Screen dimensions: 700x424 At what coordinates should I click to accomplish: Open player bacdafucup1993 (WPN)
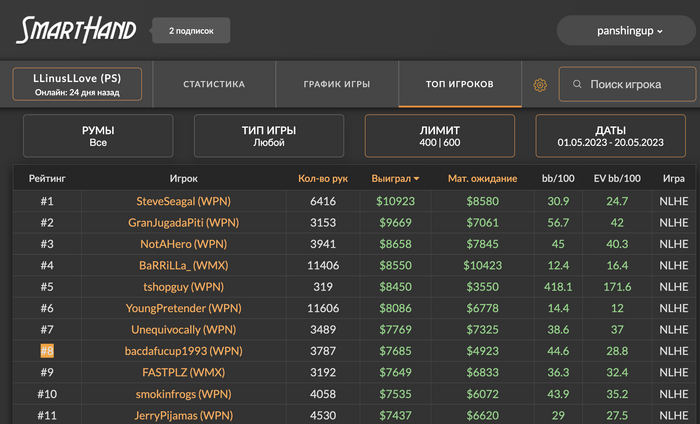[183, 351]
